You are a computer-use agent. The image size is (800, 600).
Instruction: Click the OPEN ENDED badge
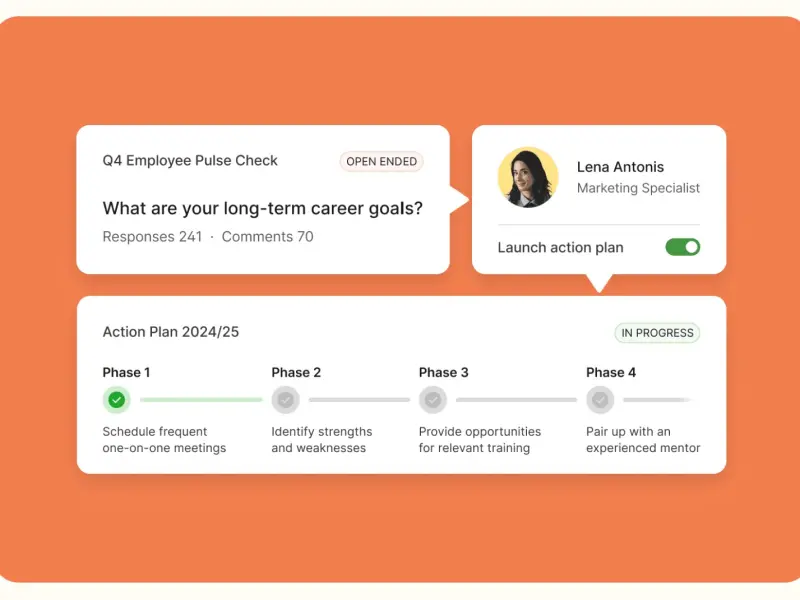point(382,161)
